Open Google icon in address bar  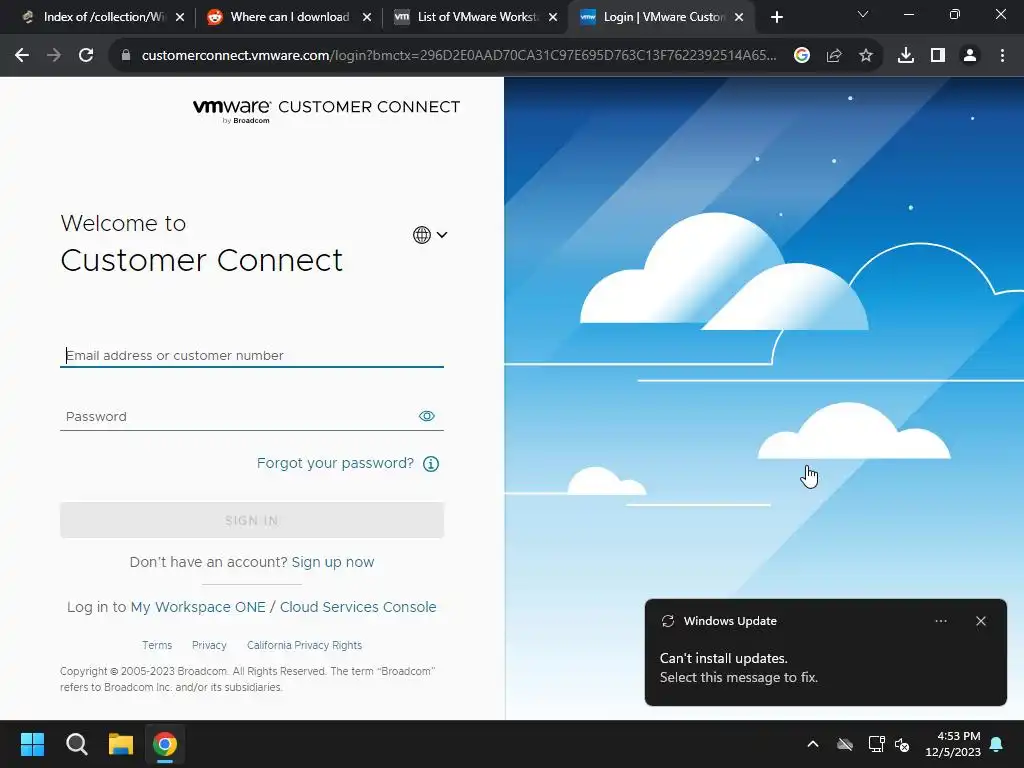[802, 56]
